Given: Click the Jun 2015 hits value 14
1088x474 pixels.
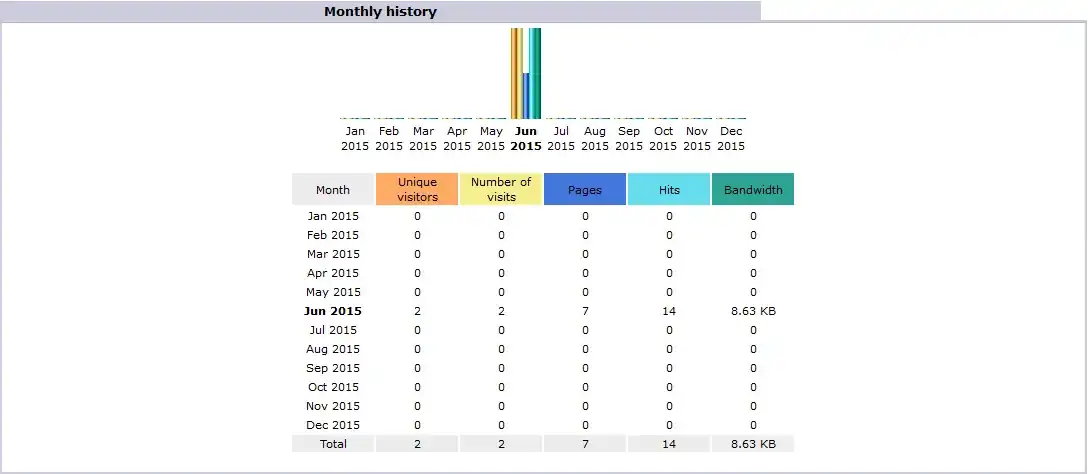Looking at the screenshot, I should point(669,311).
